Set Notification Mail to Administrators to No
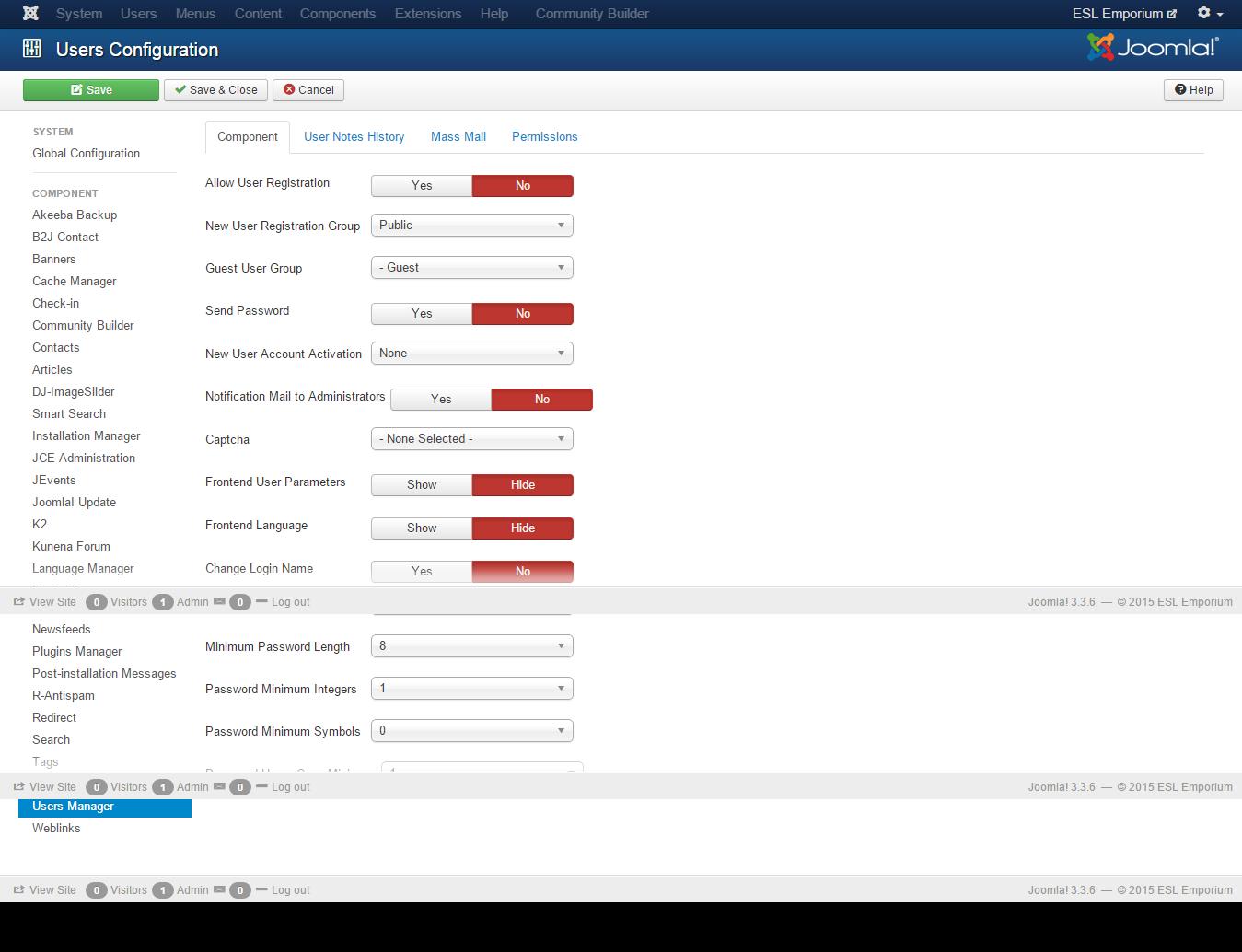This screenshot has height=952, width=1242. (542, 400)
